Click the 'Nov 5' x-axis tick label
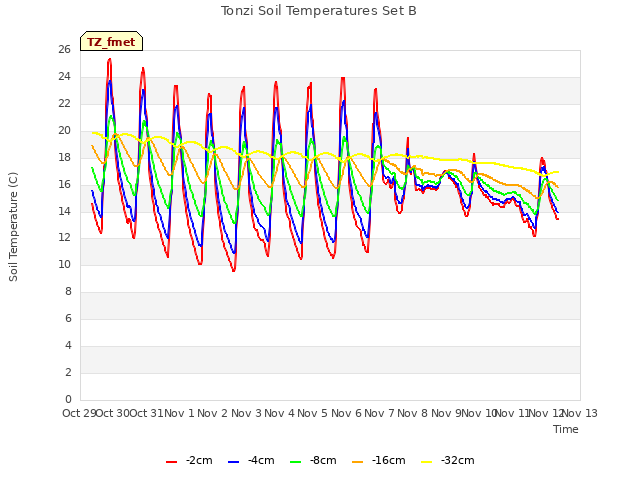This screenshot has height=480, width=640. coord(313,413)
